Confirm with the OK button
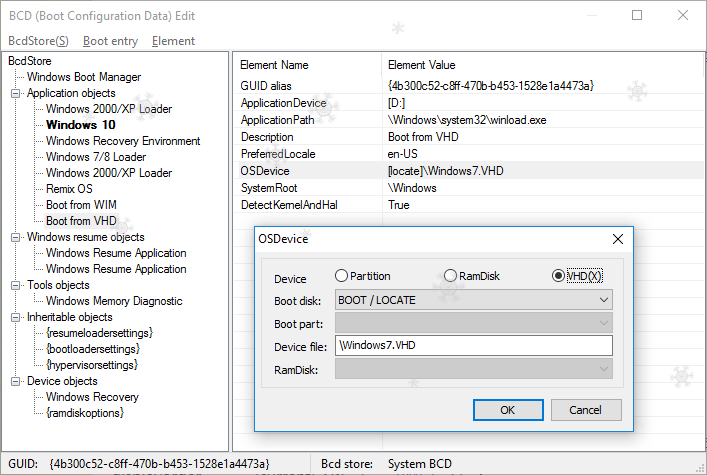Viewport: 707px width, 475px height. 508,410
